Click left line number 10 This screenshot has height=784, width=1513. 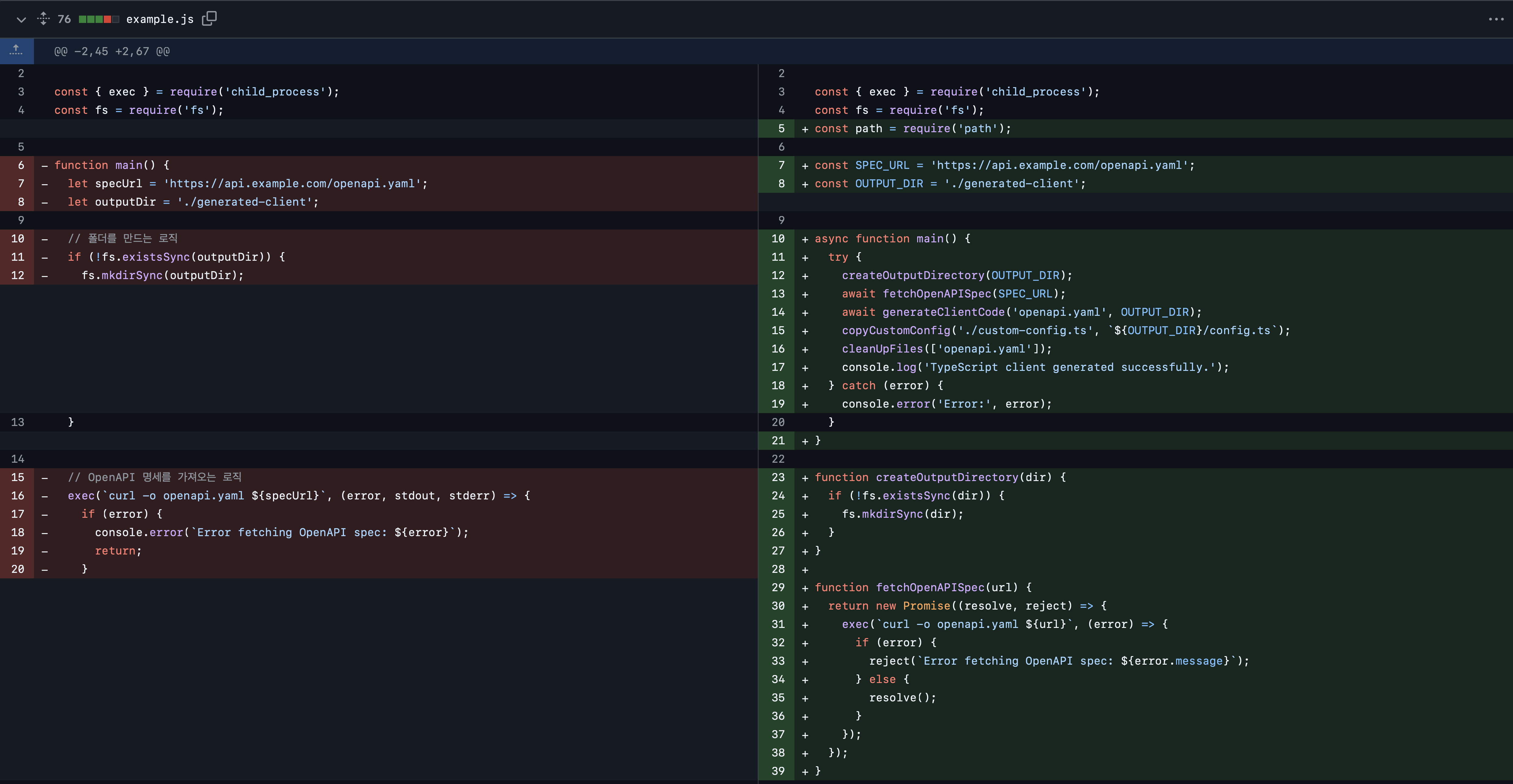pos(18,239)
